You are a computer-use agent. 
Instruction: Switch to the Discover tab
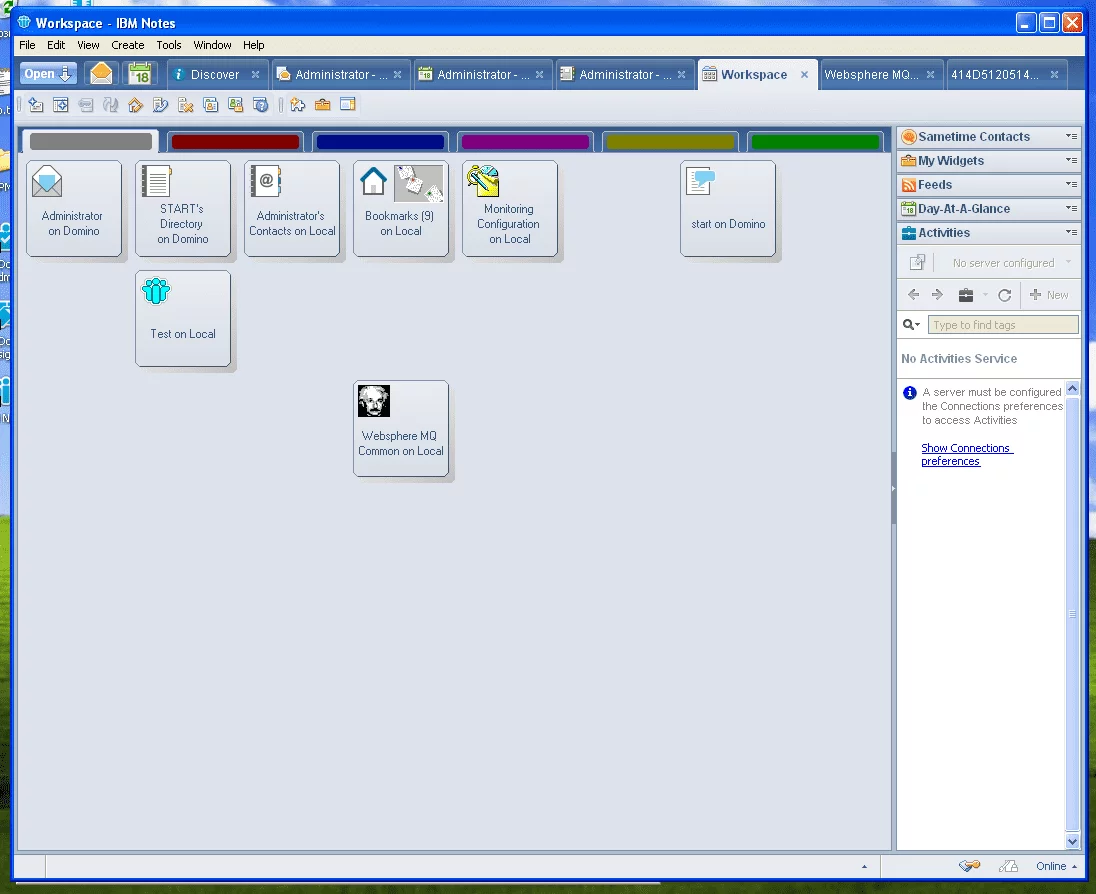[x=215, y=74]
